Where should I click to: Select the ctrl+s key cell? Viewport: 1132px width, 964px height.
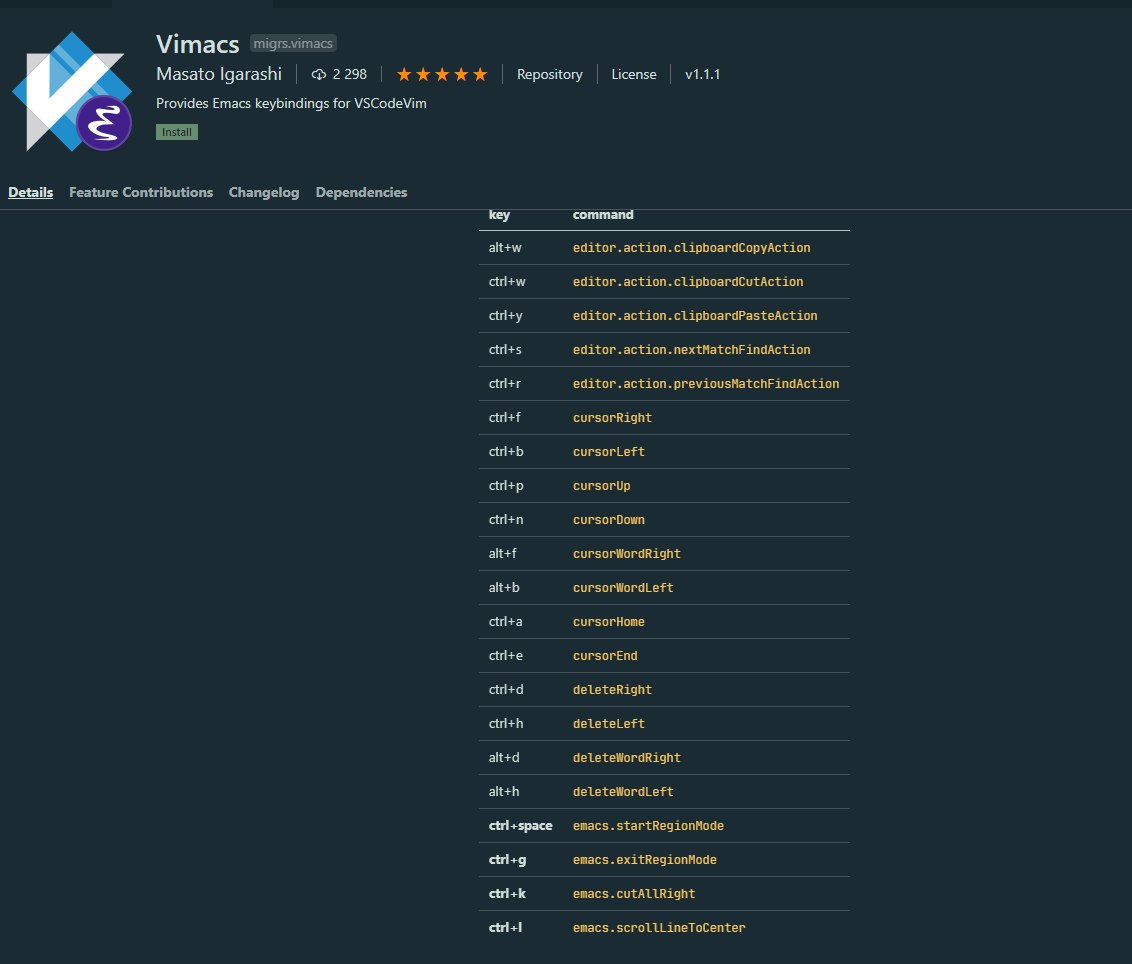pyautogui.click(x=505, y=349)
